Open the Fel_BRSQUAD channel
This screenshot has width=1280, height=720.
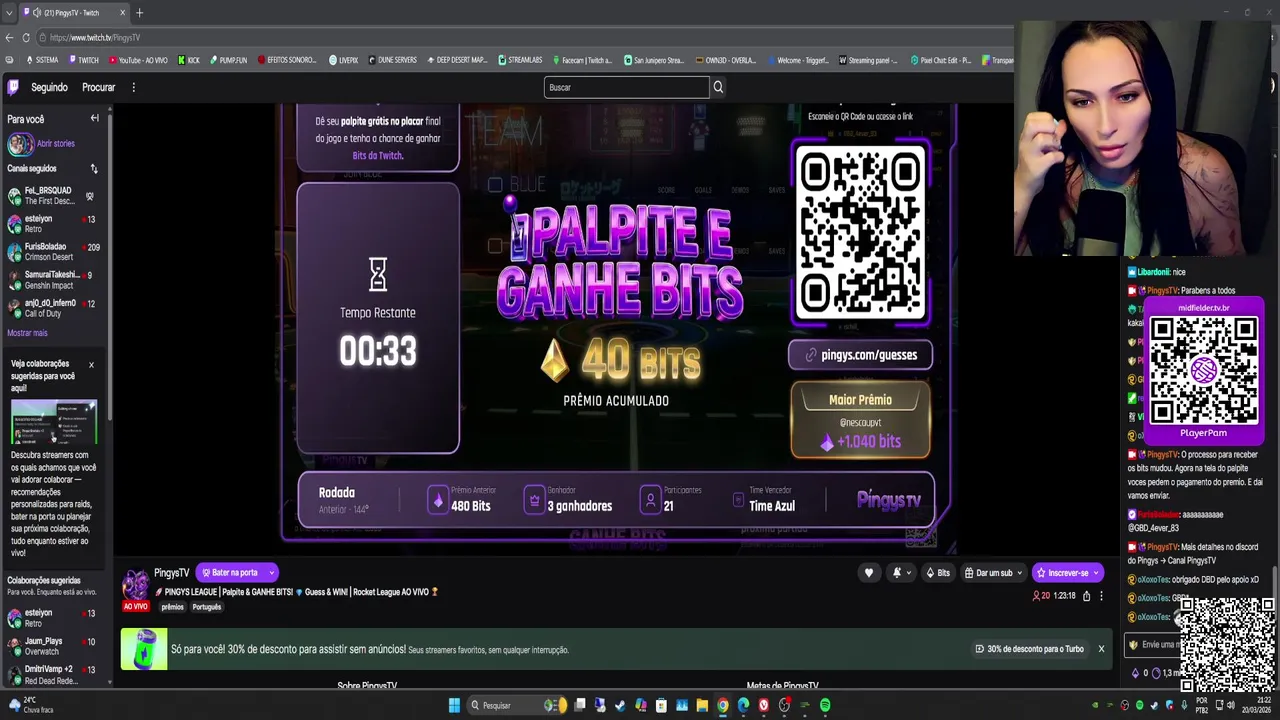[53, 196]
